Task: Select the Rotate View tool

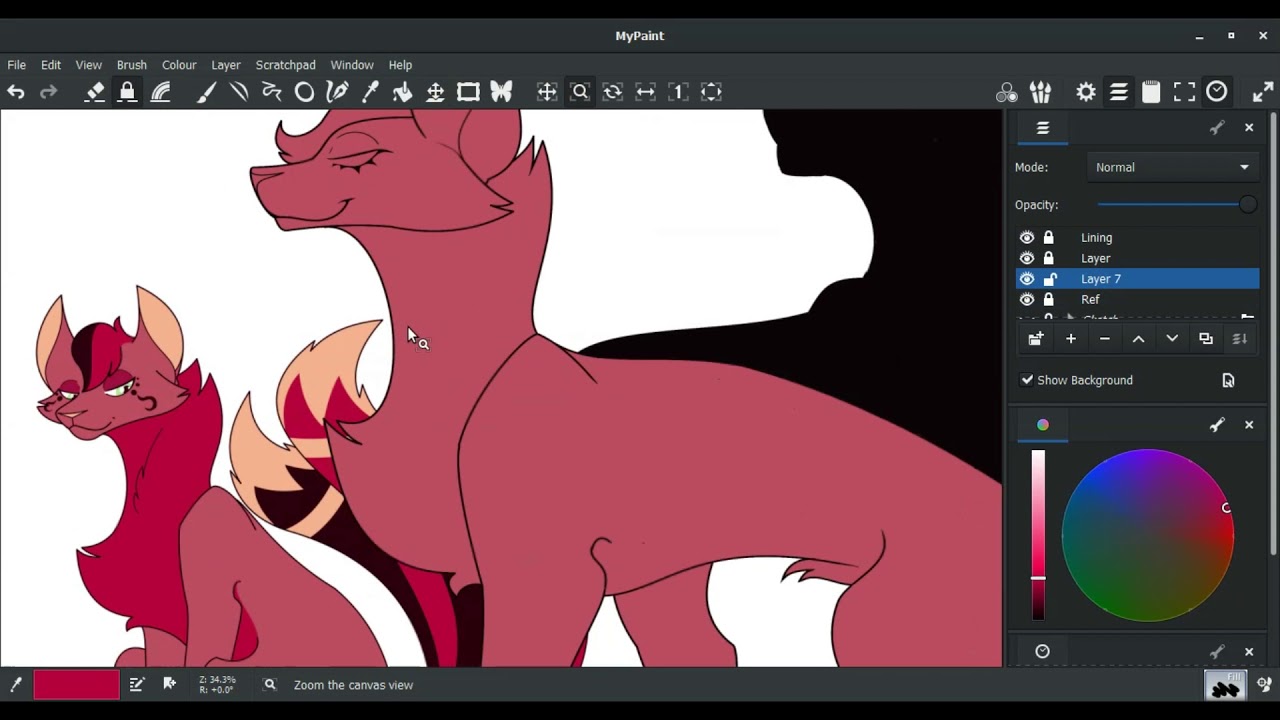Action: (613, 92)
